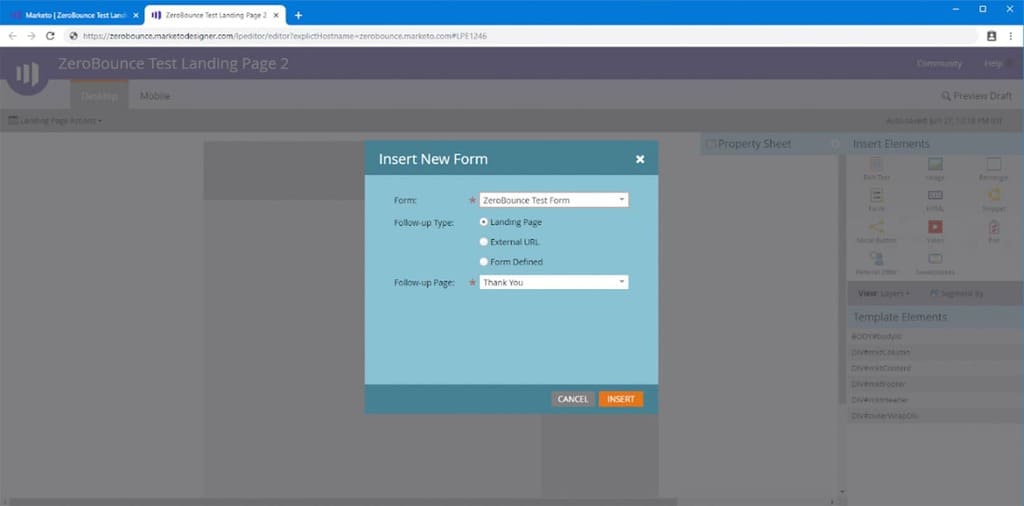
Task: Select the last Template Elements row (DIV)
Action: (935, 415)
